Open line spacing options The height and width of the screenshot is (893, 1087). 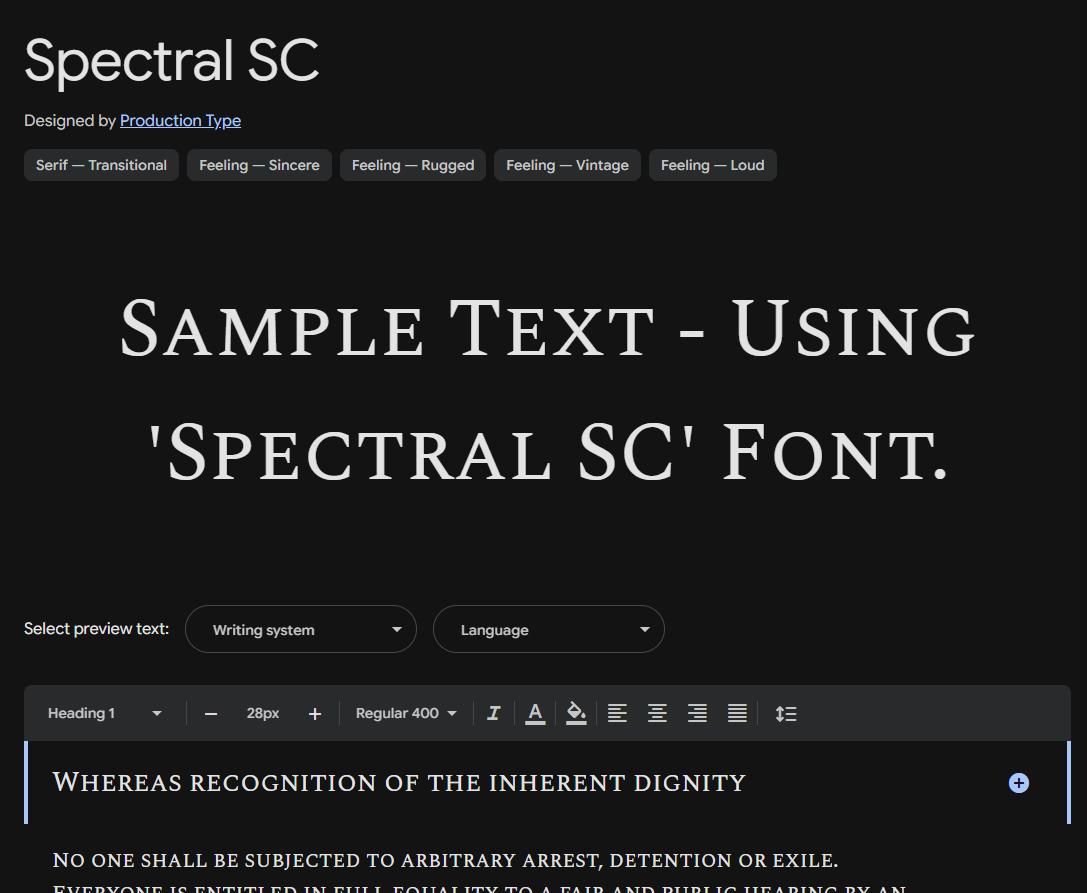(x=785, y=713)
